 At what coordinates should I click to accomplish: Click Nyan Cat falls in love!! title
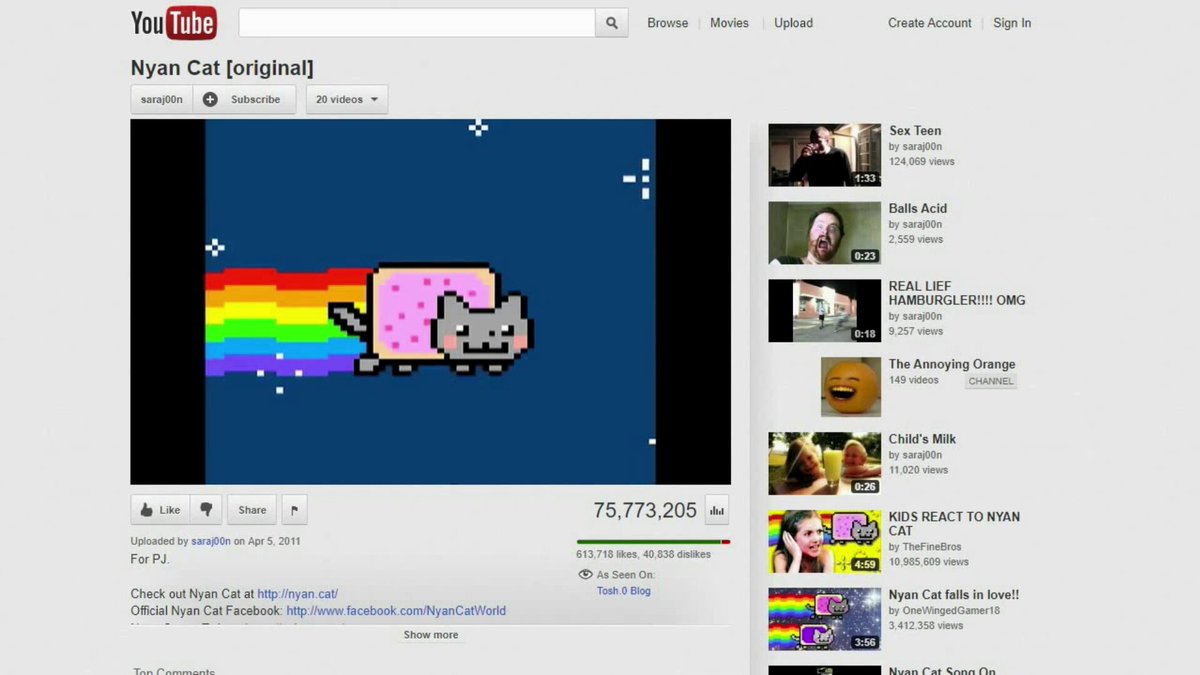point(954,595)
